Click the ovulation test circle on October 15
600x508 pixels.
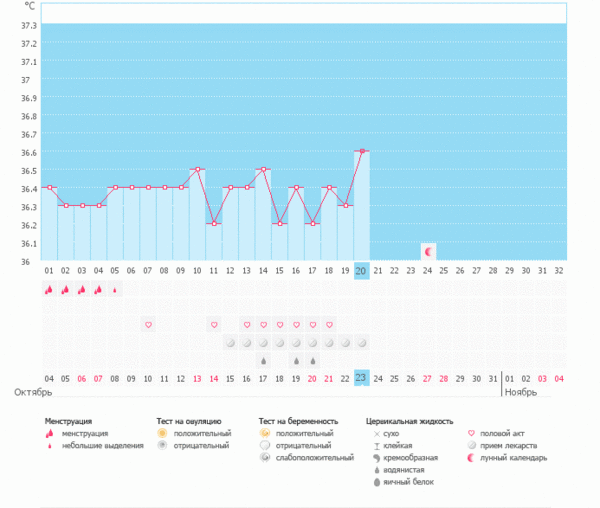pyautogui.click(x=230, y=342)
